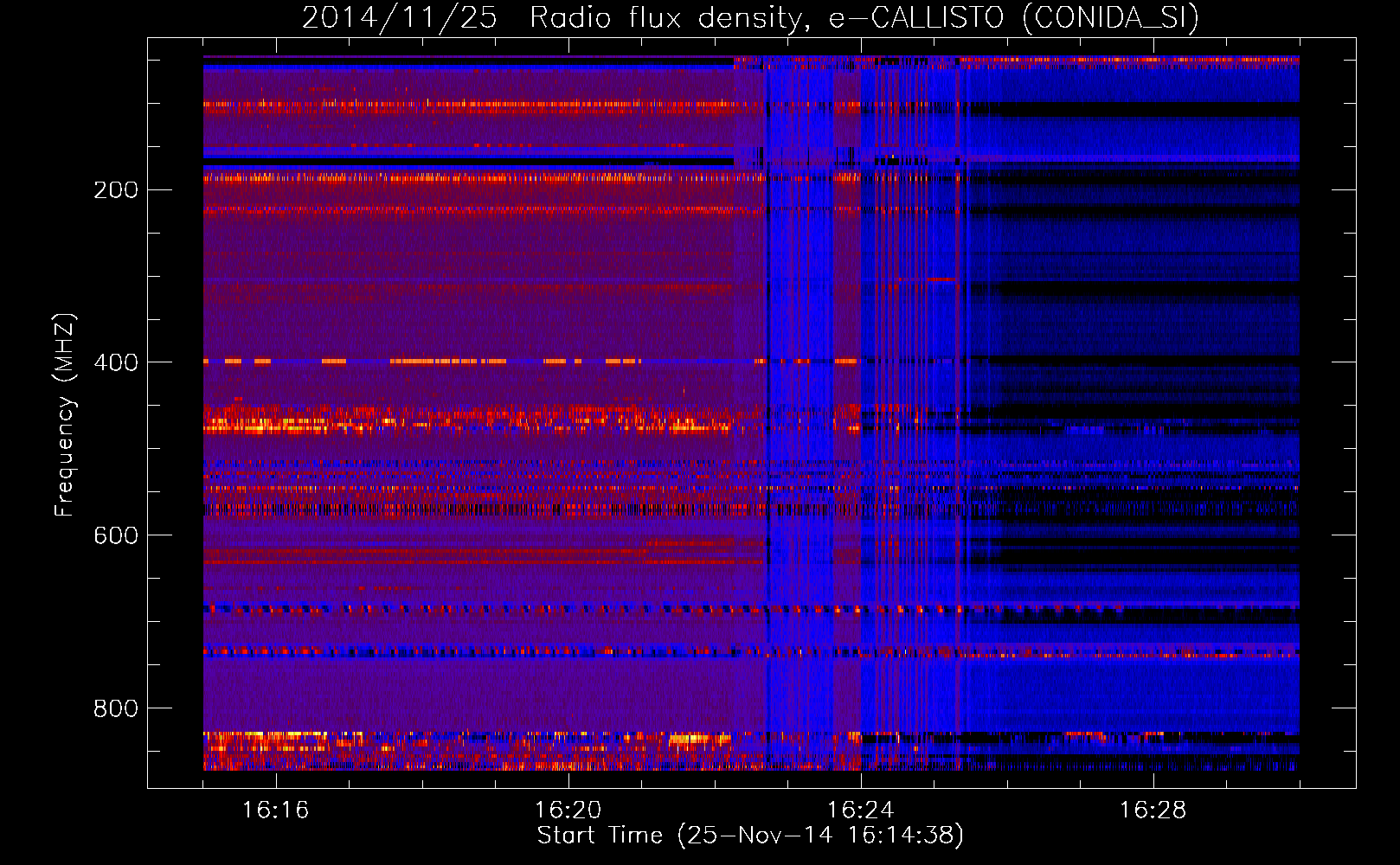
Task: Click the '200' frequency tick label
Action: pyautogui.click(x=116, y=189)
